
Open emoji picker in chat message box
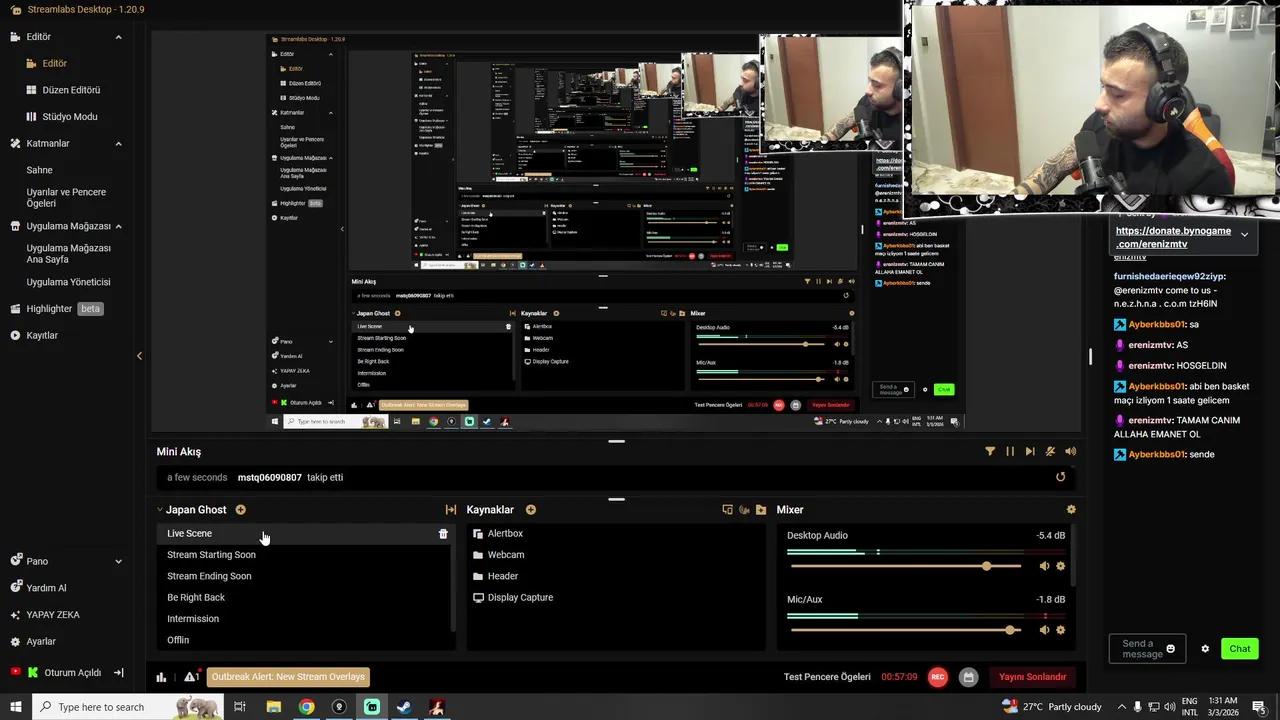tap(1171, 649)
